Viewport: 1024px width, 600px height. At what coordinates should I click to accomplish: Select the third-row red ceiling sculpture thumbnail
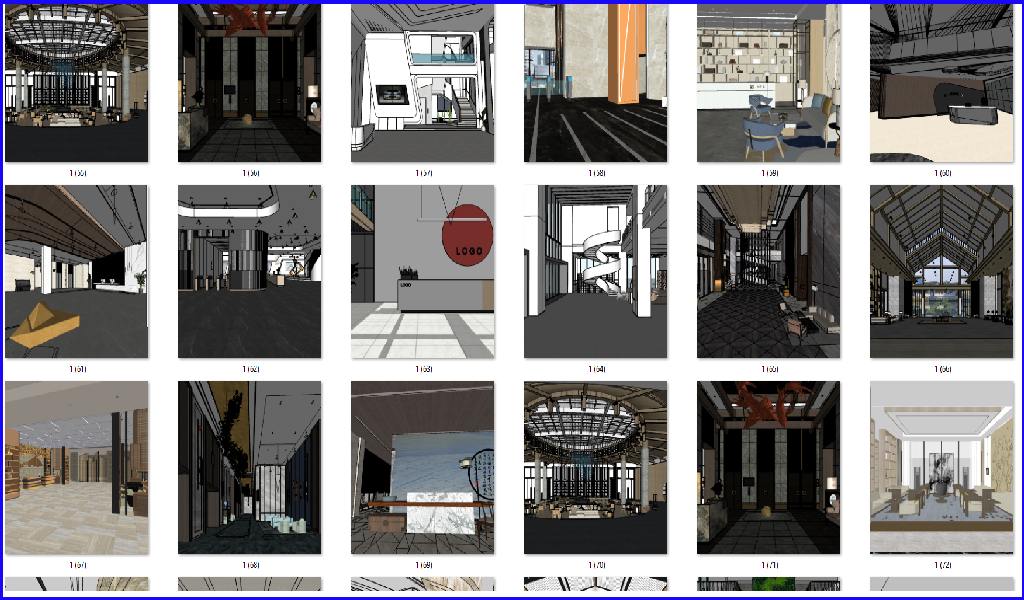pos(768,467)
